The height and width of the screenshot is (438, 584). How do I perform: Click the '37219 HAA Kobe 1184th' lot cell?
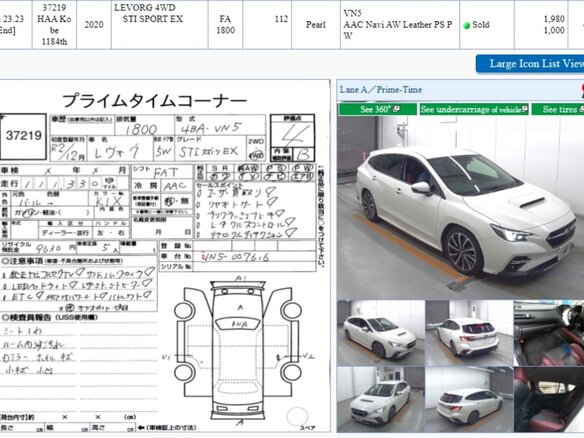[x=54, y=24]
